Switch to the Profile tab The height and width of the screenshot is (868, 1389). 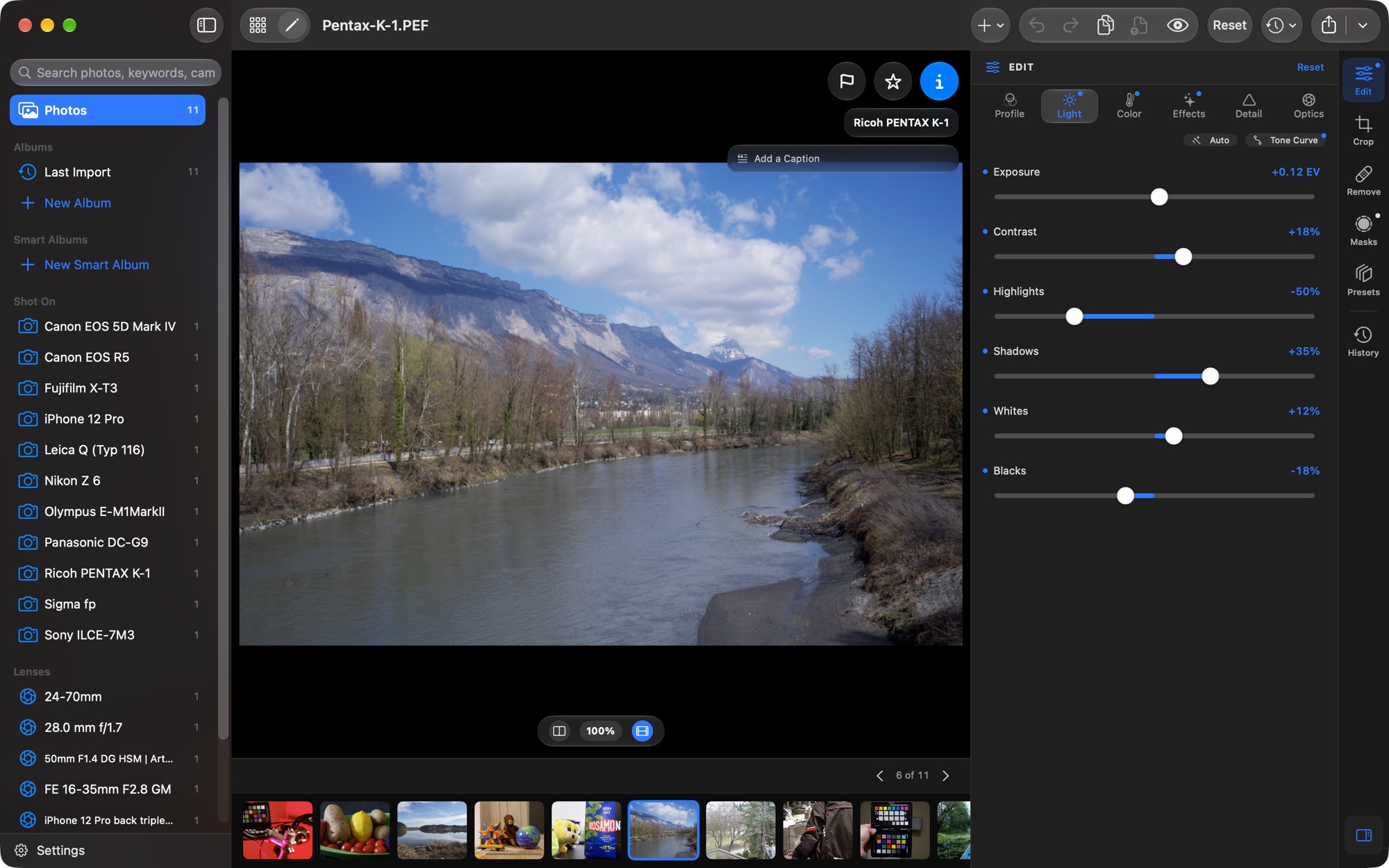click(1009, 106)
